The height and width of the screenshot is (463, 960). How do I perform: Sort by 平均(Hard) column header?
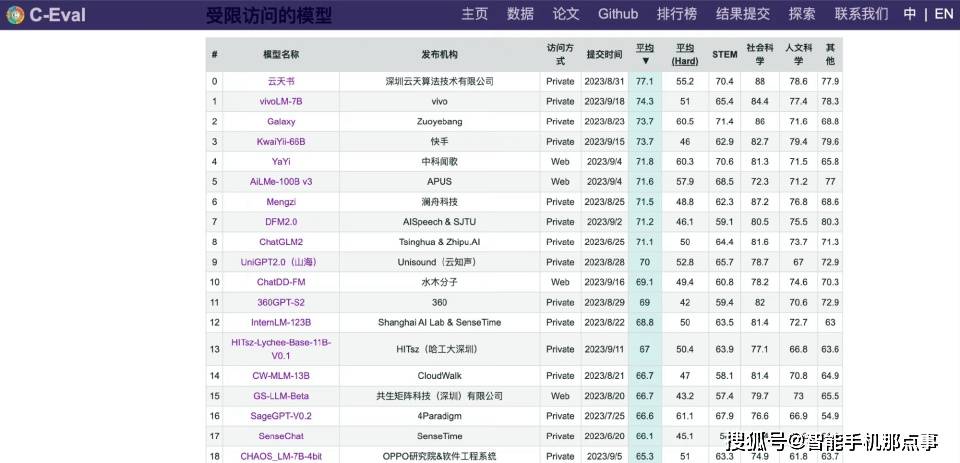pos(684,55)
